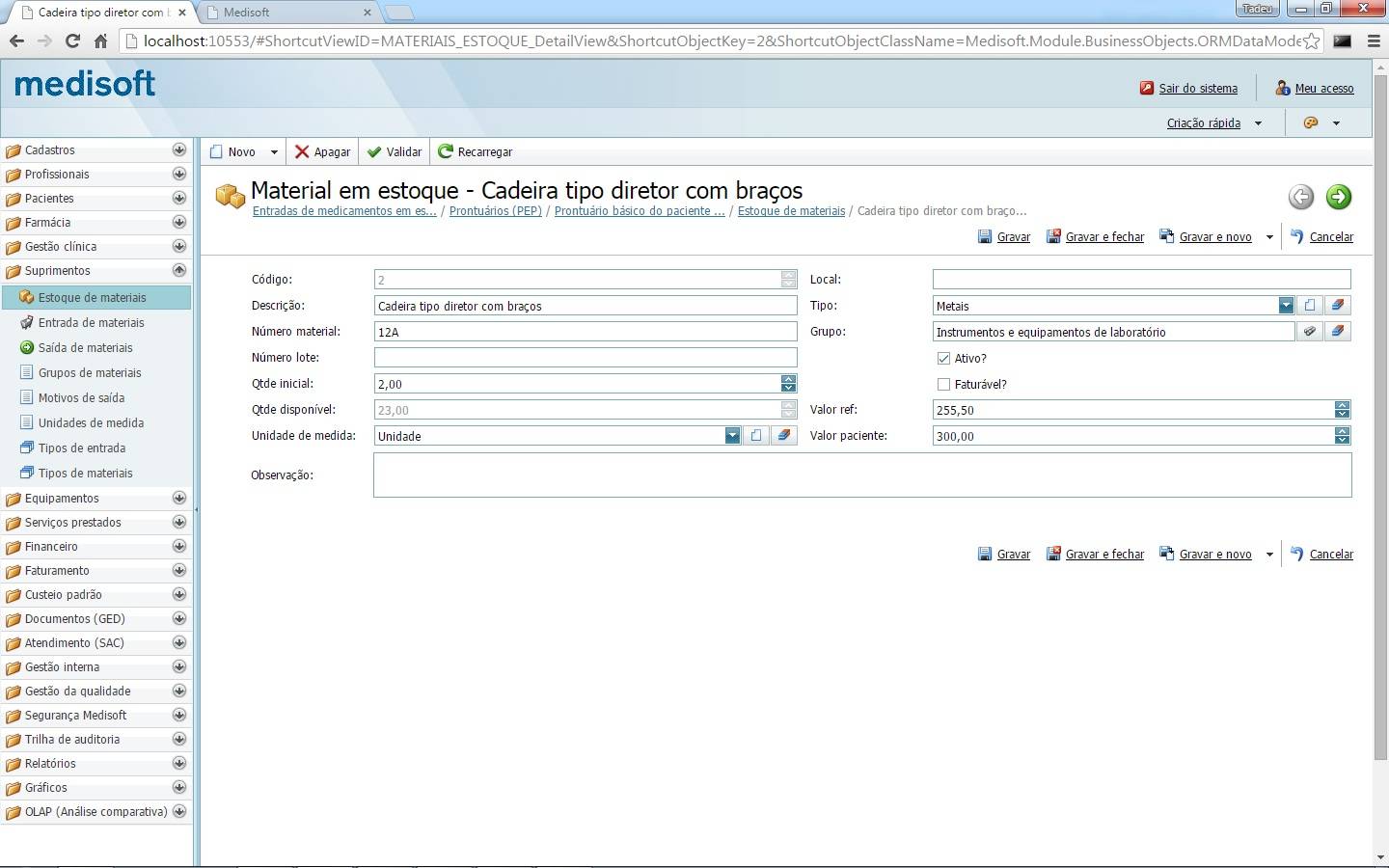Click into the Número lote field
Viewport: 1389px width, 868px height.
[586, 357]
